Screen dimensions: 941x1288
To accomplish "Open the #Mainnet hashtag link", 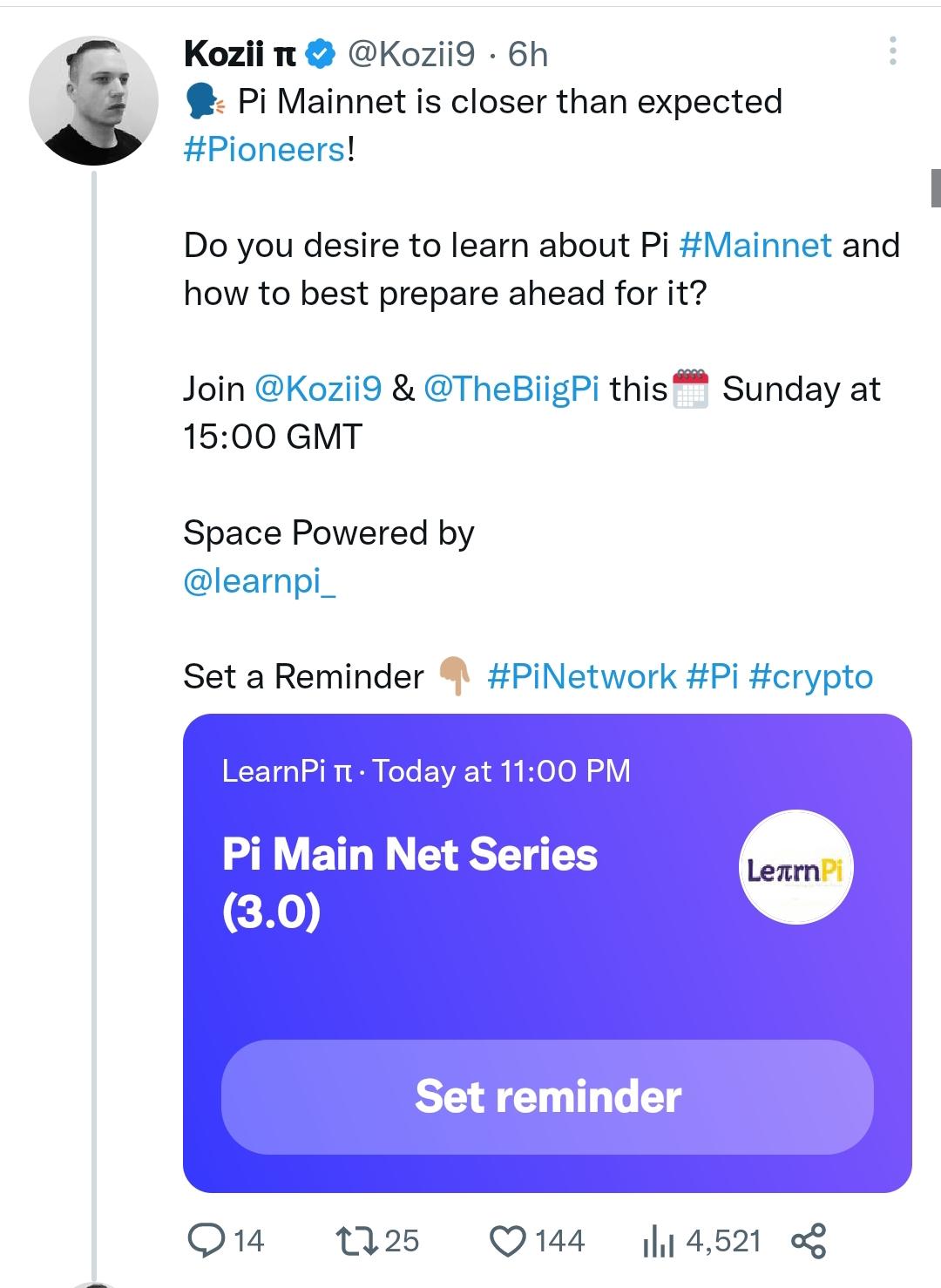I will click(x=755, y=245).
